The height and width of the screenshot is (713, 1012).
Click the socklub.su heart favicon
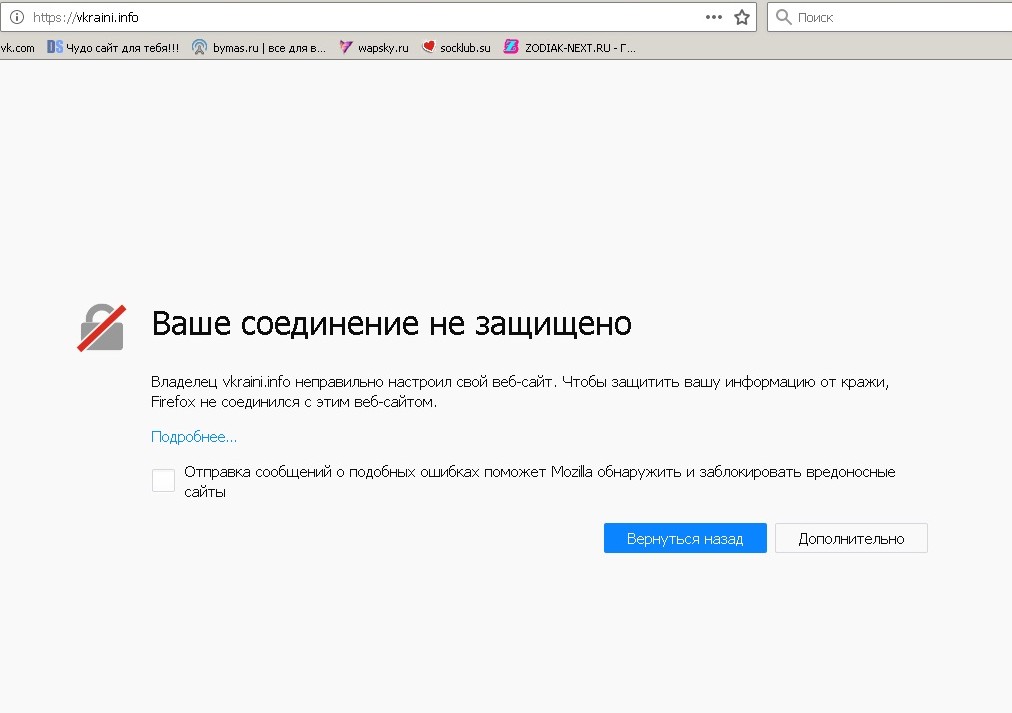click(x=428, y=47)
